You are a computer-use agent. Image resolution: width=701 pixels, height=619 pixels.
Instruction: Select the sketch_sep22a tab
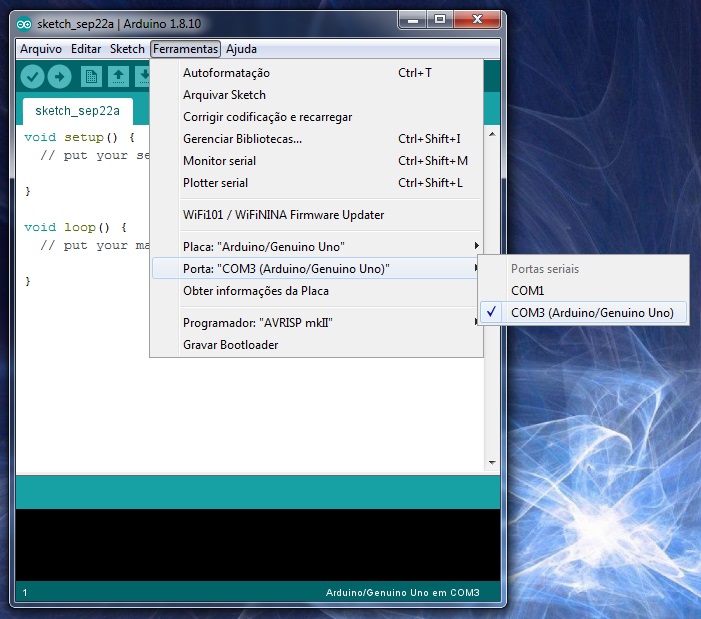[77, 110]
